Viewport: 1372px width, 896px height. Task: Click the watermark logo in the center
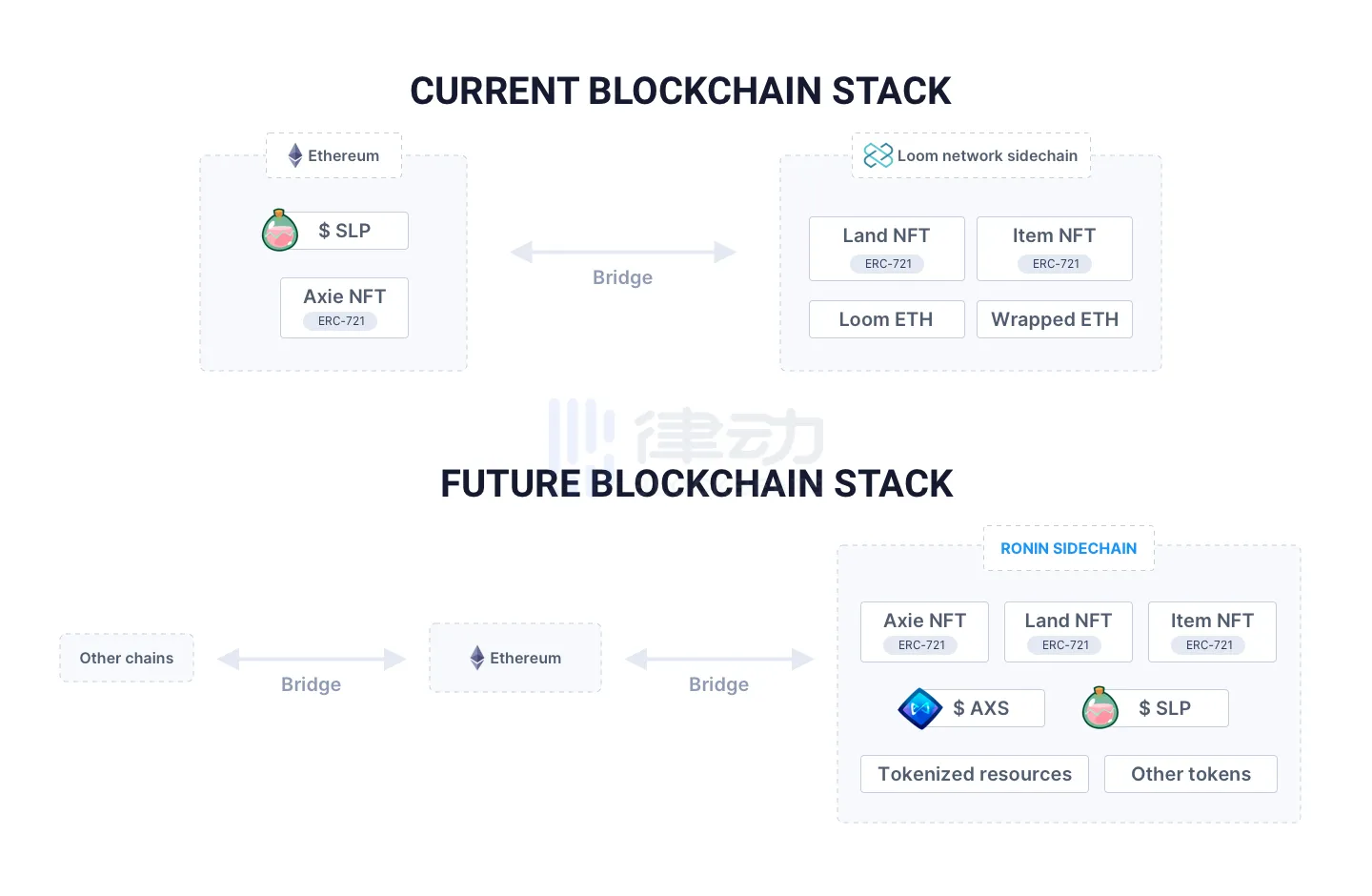click(x=686, y=436)
